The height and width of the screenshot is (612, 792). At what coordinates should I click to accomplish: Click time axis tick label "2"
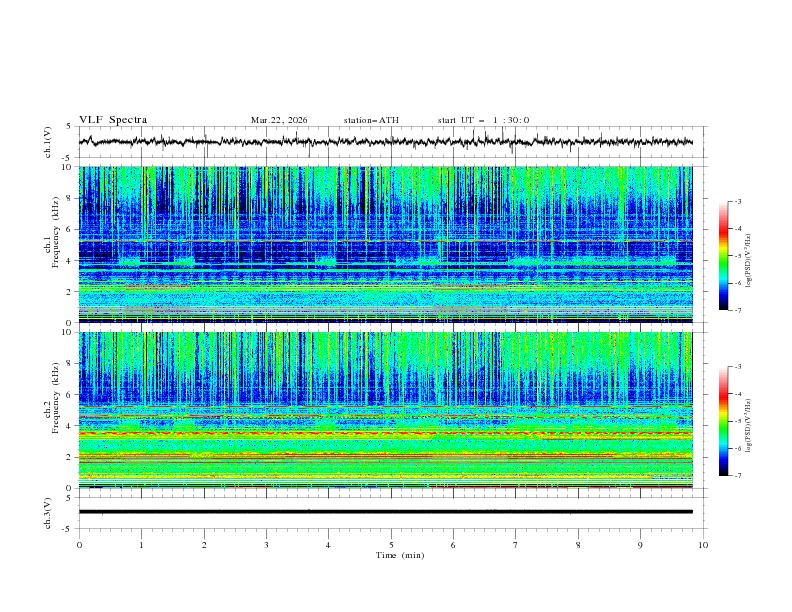click(x=204, y=545)
